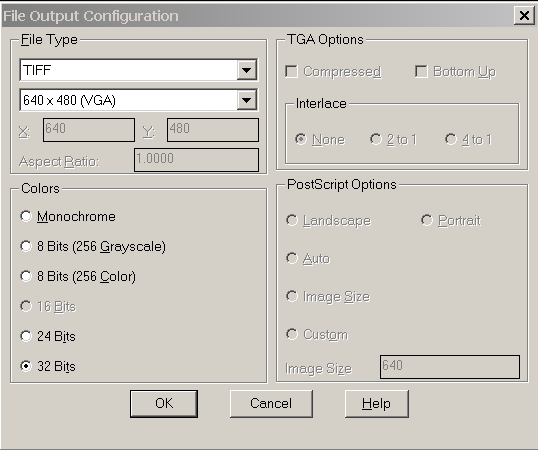Confirm with the OK button
Viewport: 538px width, 450px height.
tap(164, 404)
